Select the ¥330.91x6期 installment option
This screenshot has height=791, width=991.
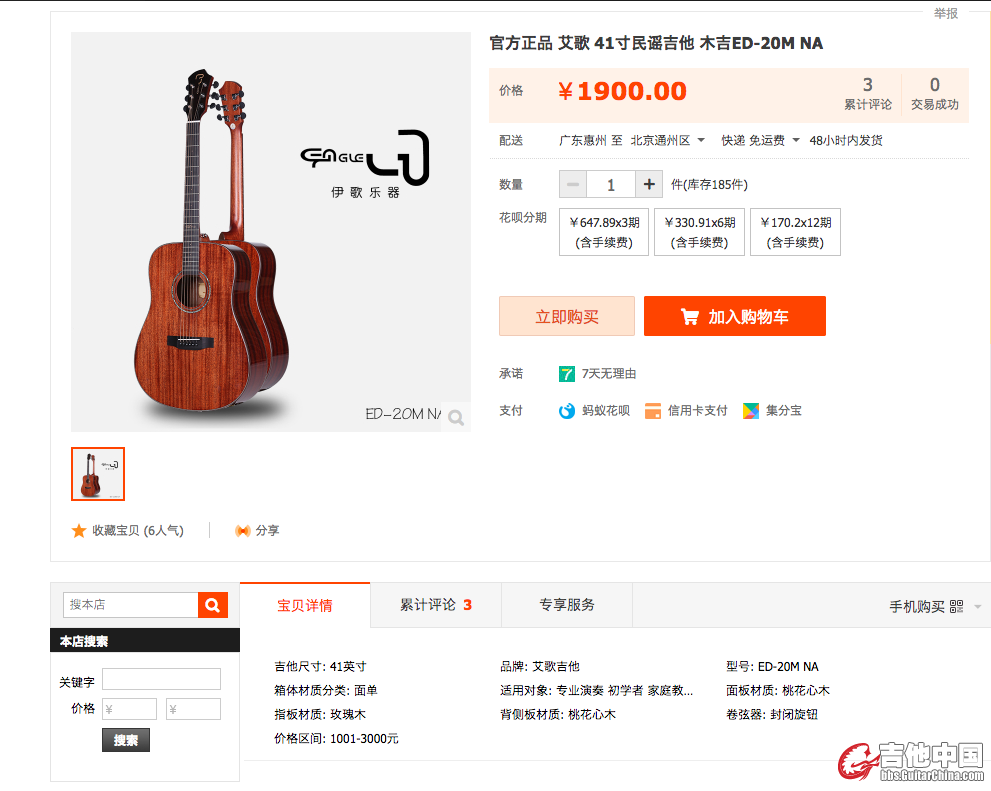[700, 232]
